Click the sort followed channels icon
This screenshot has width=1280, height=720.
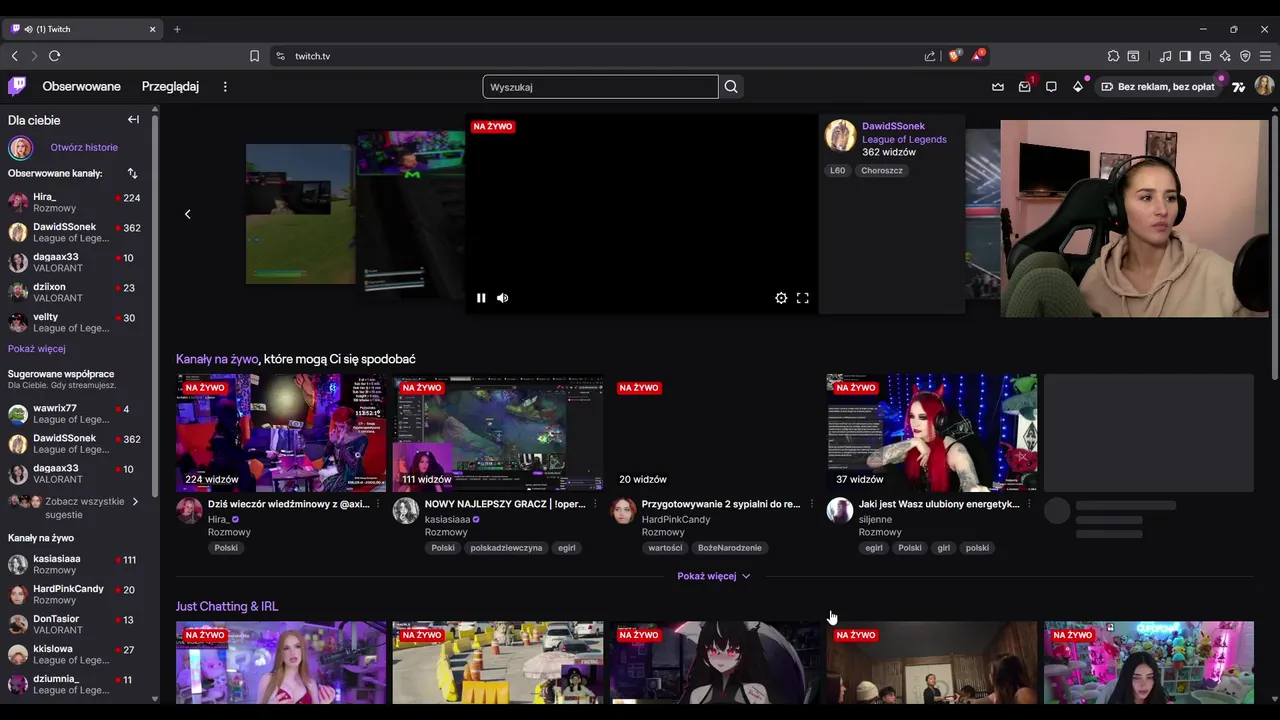[x=132, y=173]
